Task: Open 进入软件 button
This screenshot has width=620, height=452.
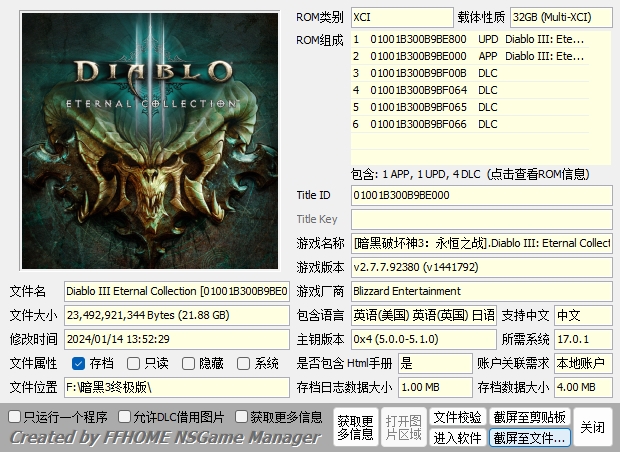Action: [457, 438]
